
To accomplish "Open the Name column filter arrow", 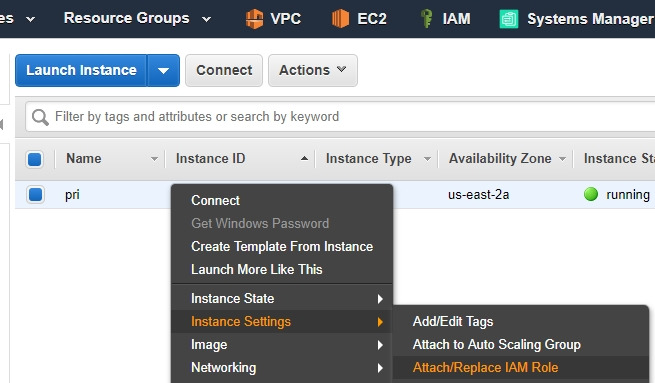I will 154,159.
